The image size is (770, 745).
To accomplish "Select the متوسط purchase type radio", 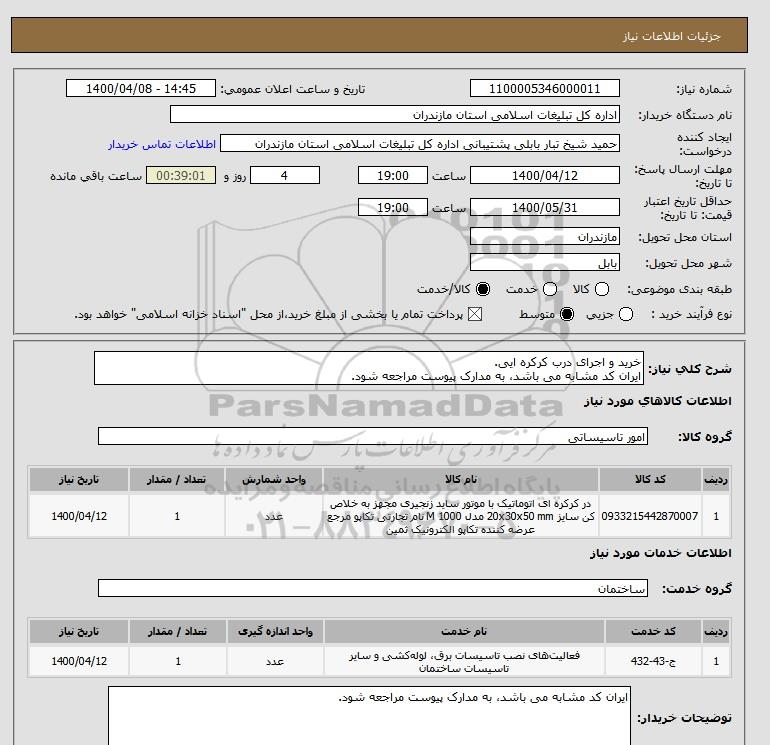I will pyautogui.click(x=567, y=314).
